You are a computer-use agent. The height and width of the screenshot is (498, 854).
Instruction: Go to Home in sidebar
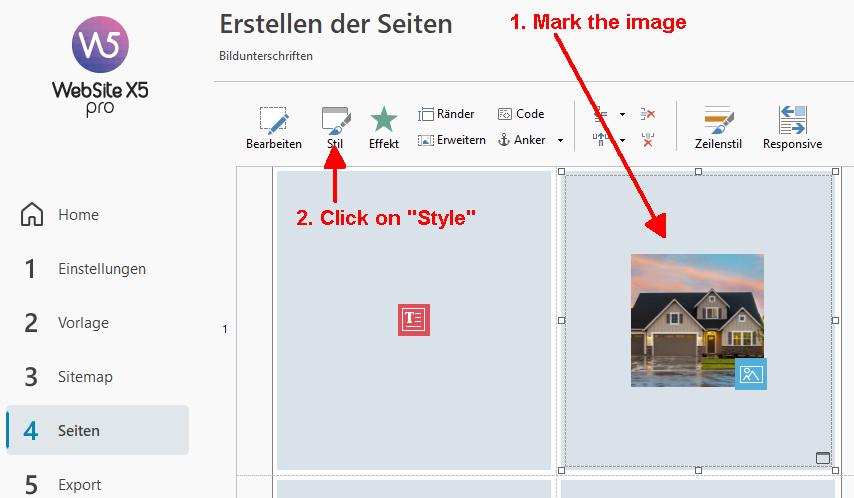click(78, 215)
